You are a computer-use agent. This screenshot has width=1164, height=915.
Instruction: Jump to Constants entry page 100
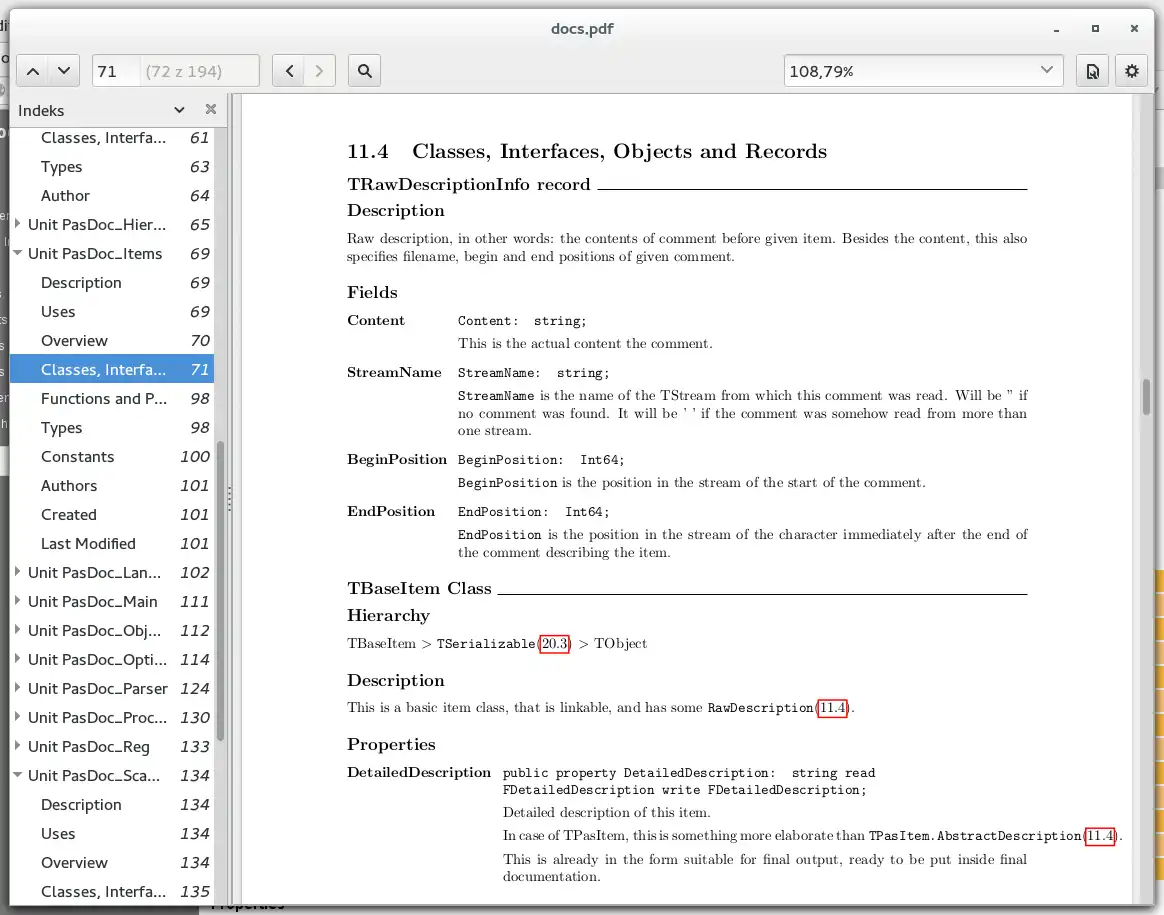coord(112,457)
